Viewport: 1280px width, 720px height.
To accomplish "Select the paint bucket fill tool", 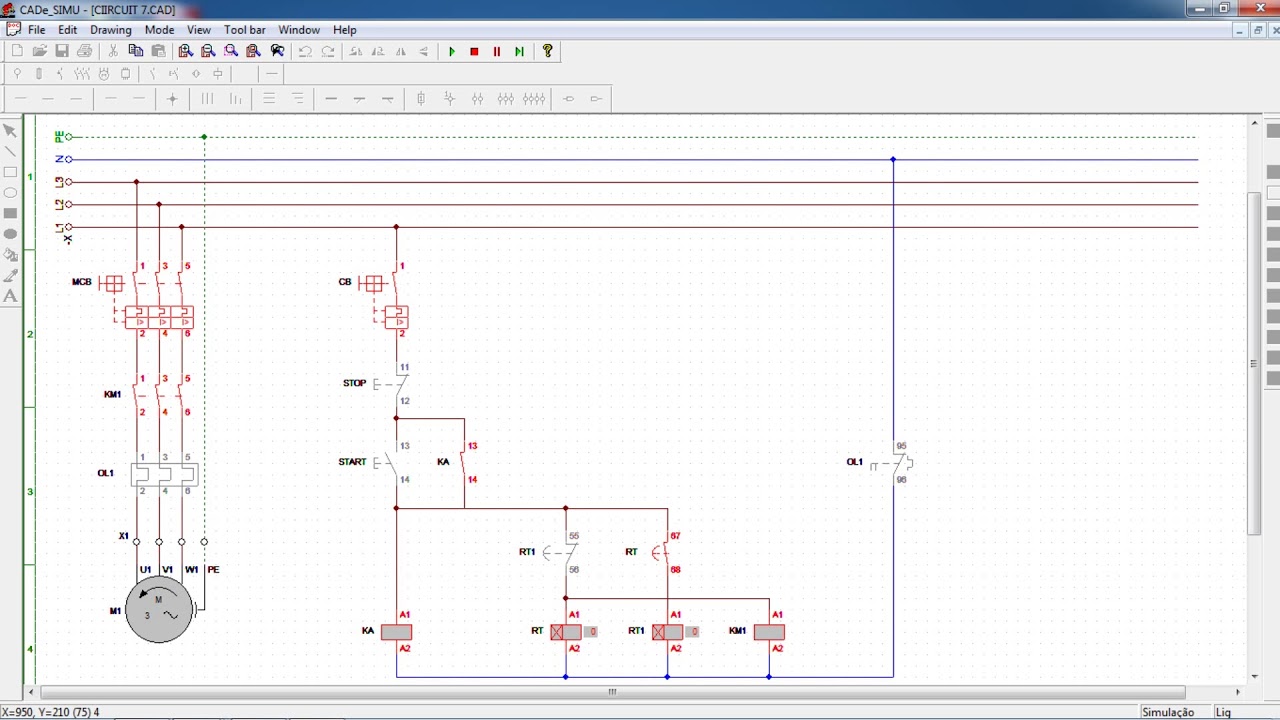I will click(x=11, y=255).
